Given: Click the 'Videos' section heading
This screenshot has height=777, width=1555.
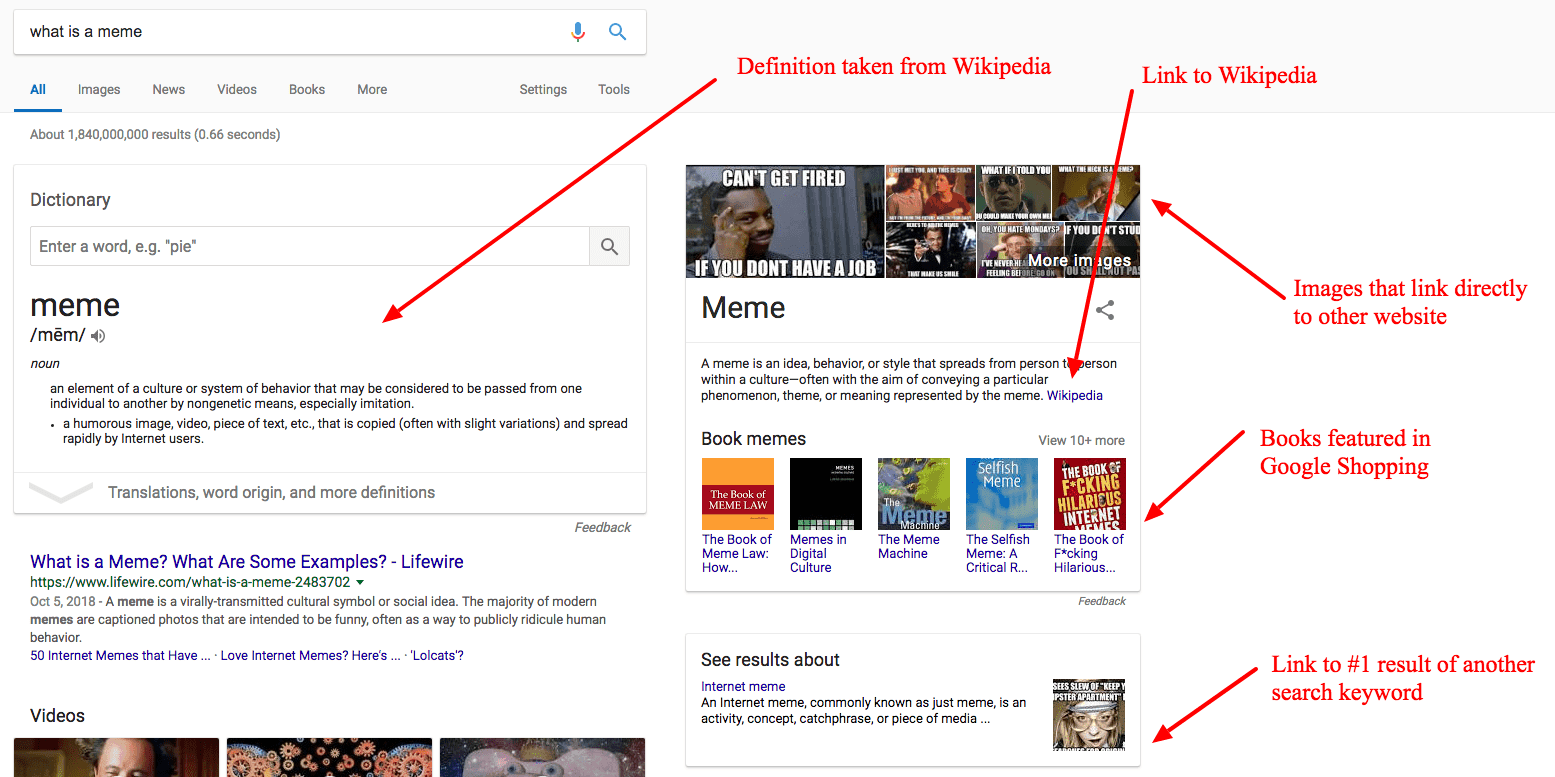Looking at the screenshot, I should click(x=57, y=716).
